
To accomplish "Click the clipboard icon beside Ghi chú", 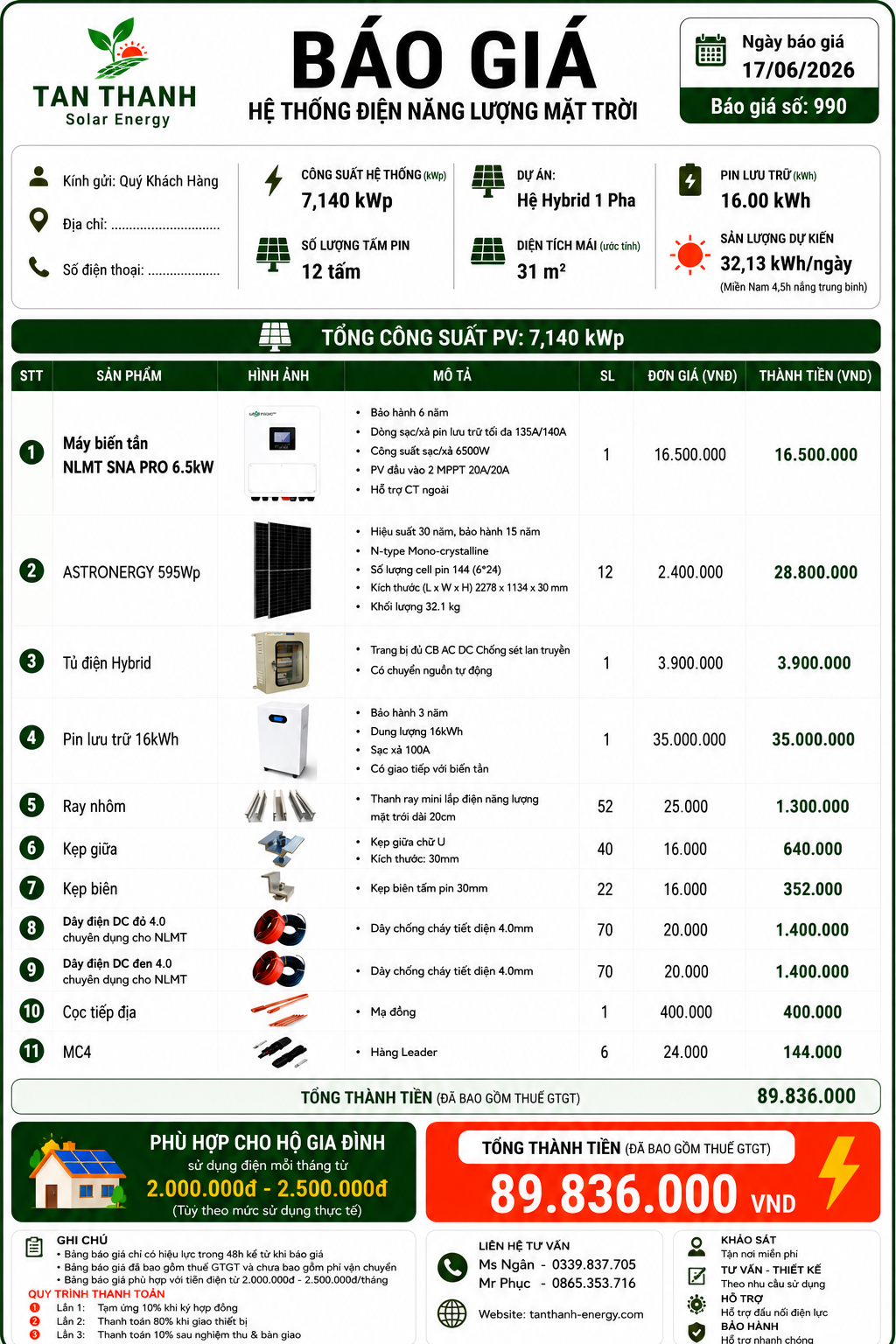I will (x=34, y=1247).
